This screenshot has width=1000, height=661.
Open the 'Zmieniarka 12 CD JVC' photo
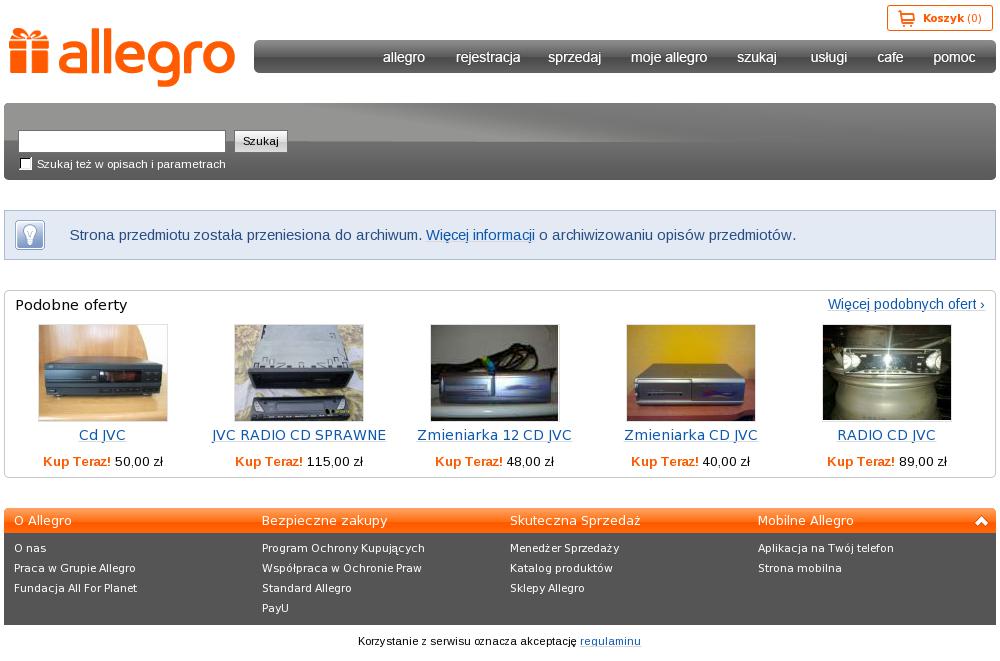click(x=494, y=373)
